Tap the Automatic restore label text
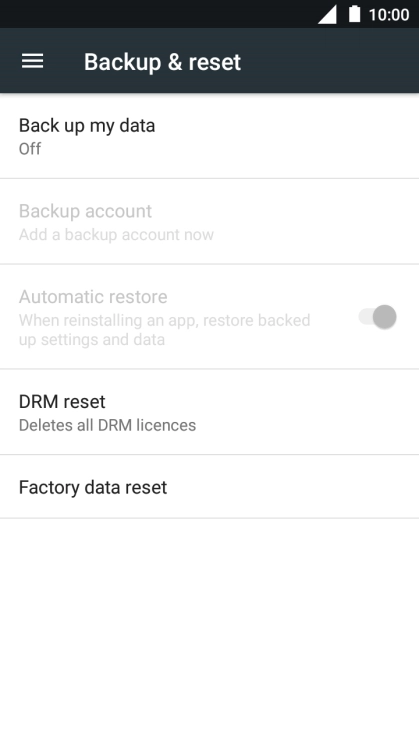Screen dimensions: 419x746 click(93, 297)
